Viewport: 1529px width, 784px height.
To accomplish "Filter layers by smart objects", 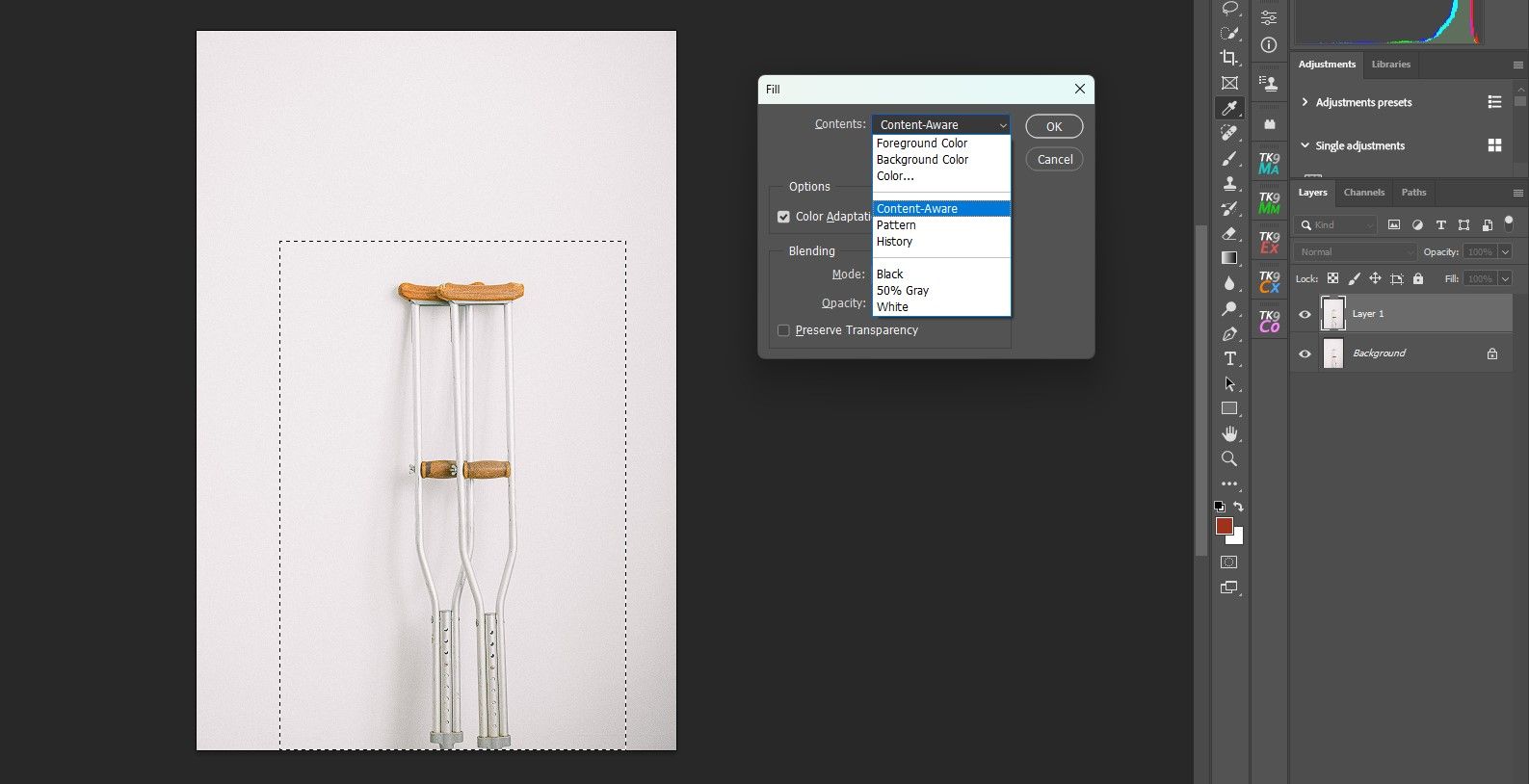I will pyautogui.click(x=1487, y=224).
